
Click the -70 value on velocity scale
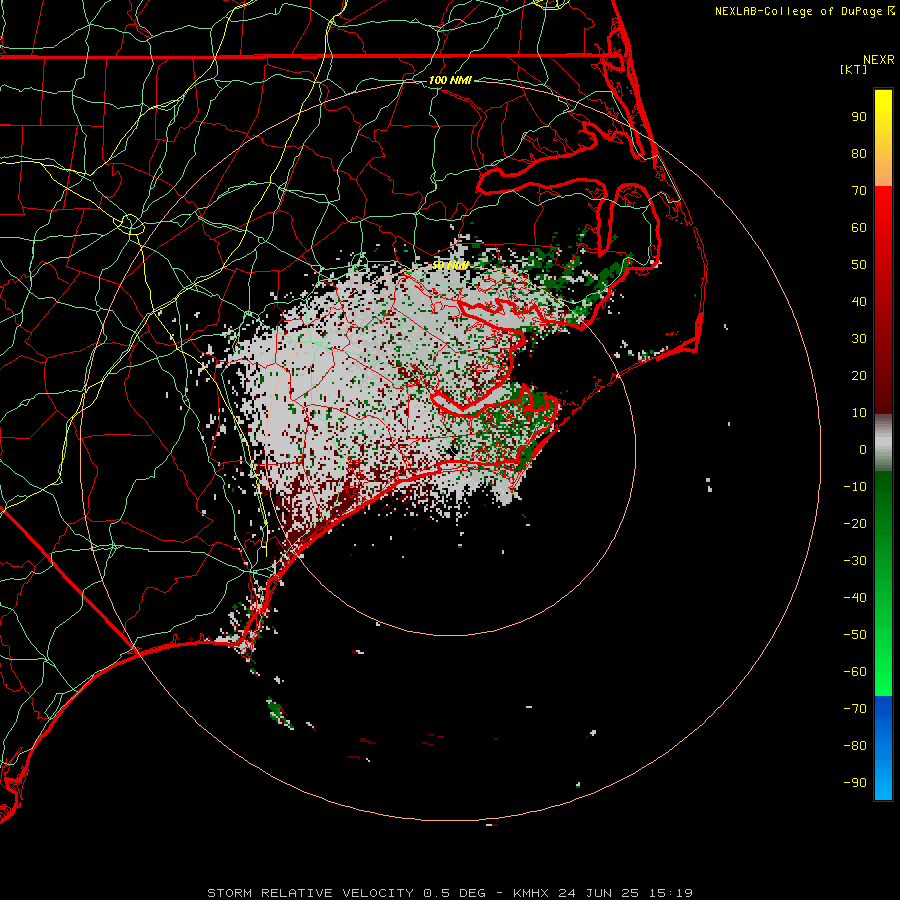(855, 709)
